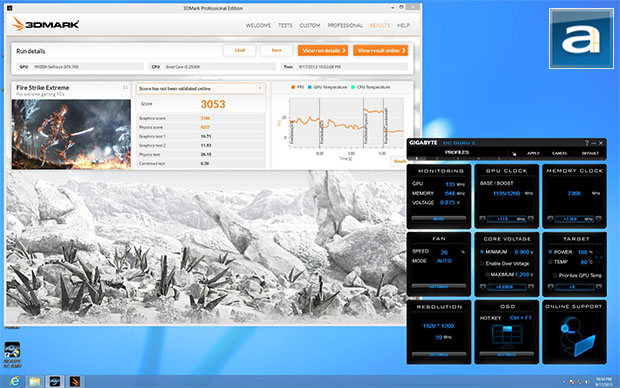Select the MINIMUM core voltage radio button

coord(482,252)
